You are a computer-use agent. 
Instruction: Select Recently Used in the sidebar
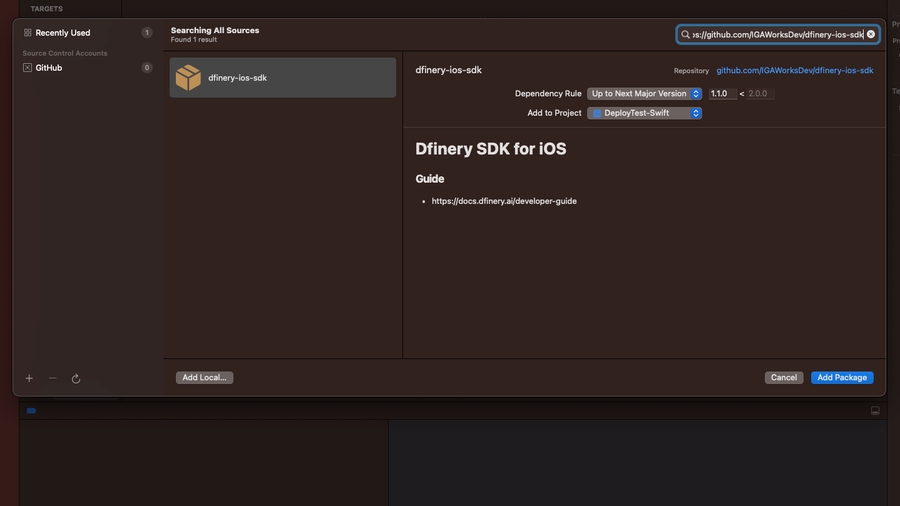tap(62, 33)
